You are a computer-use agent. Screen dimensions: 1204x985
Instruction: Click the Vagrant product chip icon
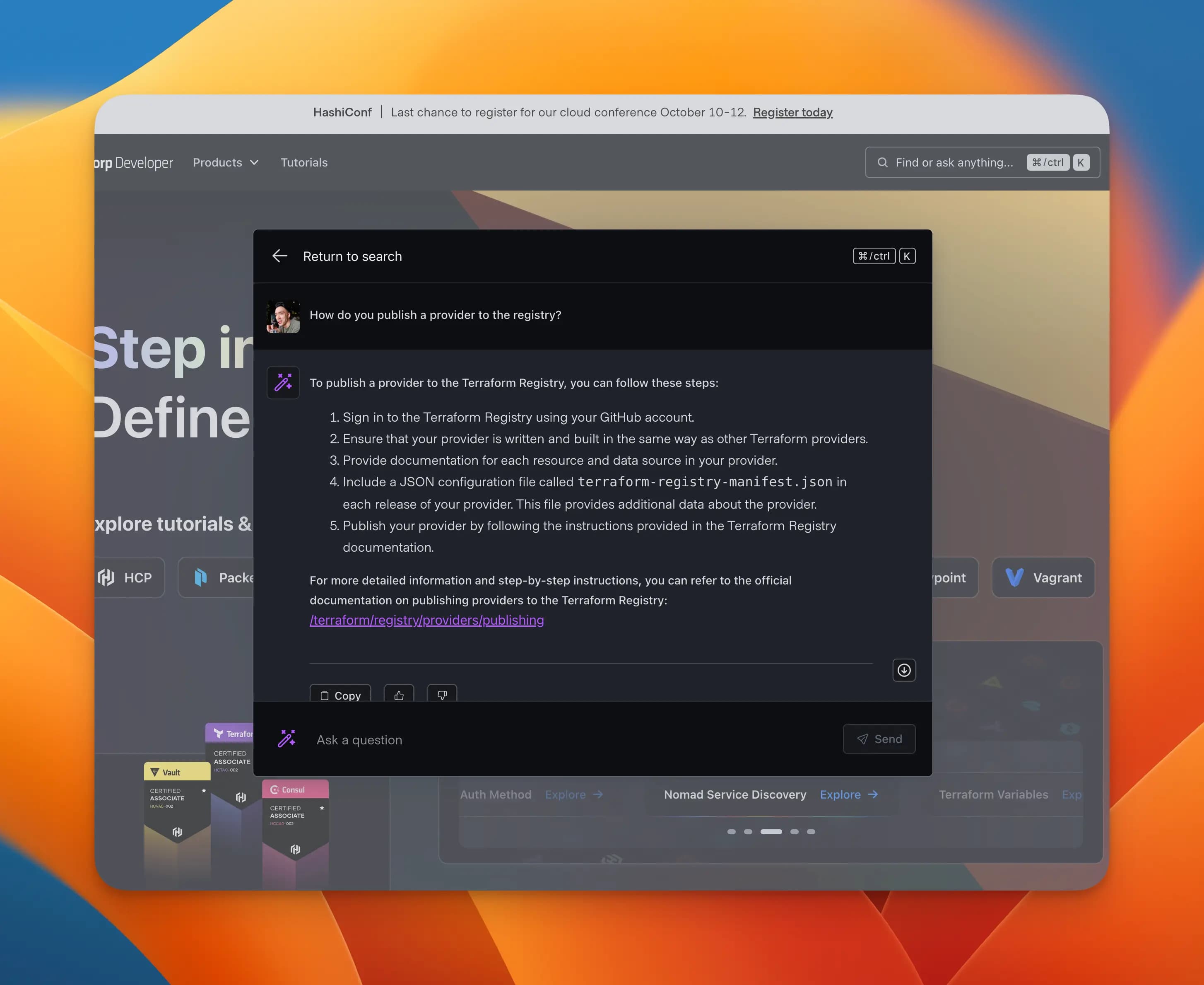pyautogui.click(x=1014, y=577)
